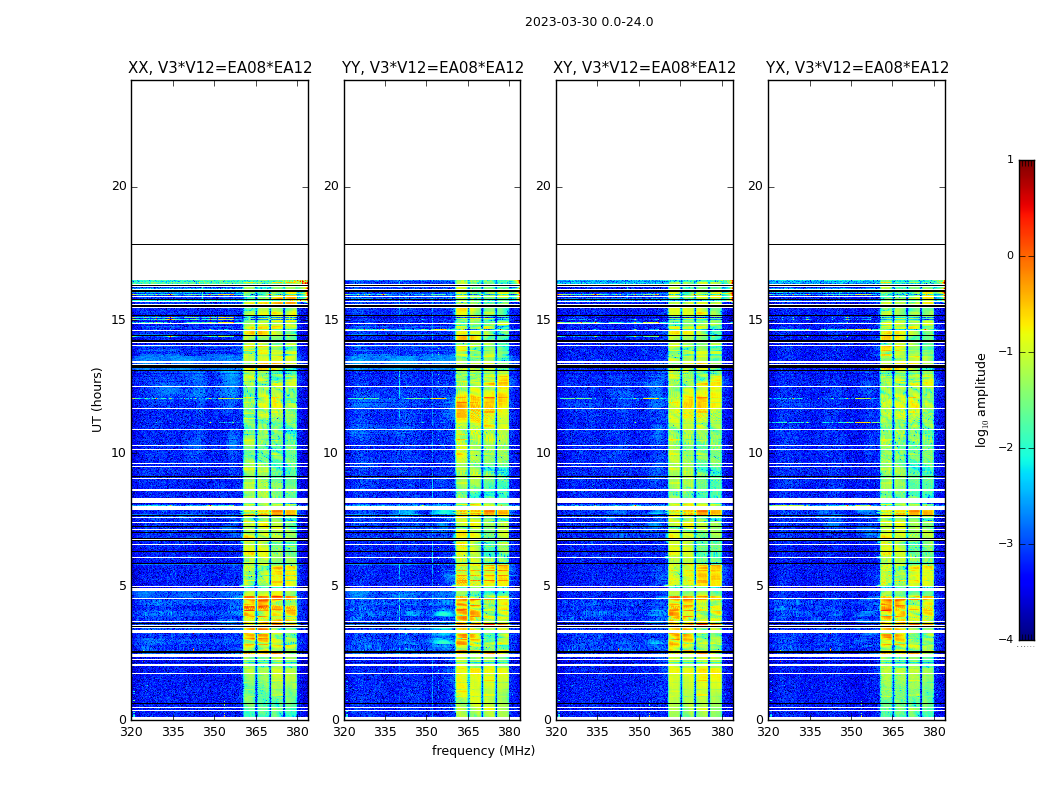Click the YX panel title above the plot

(857, 68)
